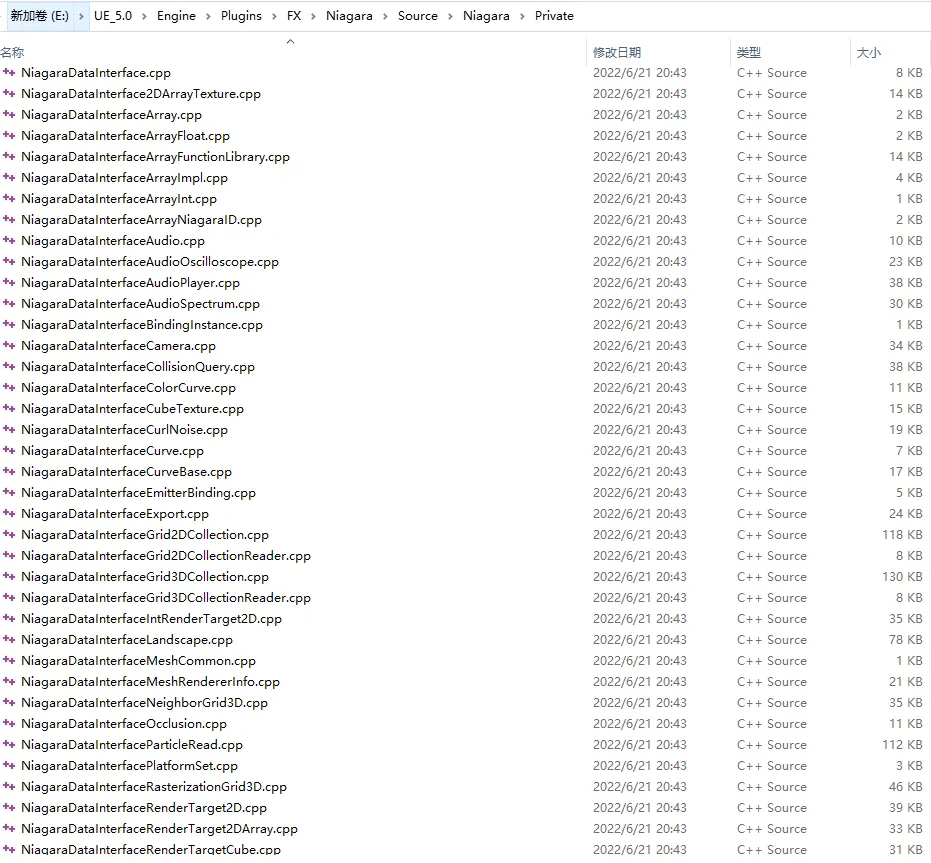Click the file icon of NiagaraDataInterfaceEmitterBinding.cpp
The image size is (931, 863).
[x=9, y=492]
